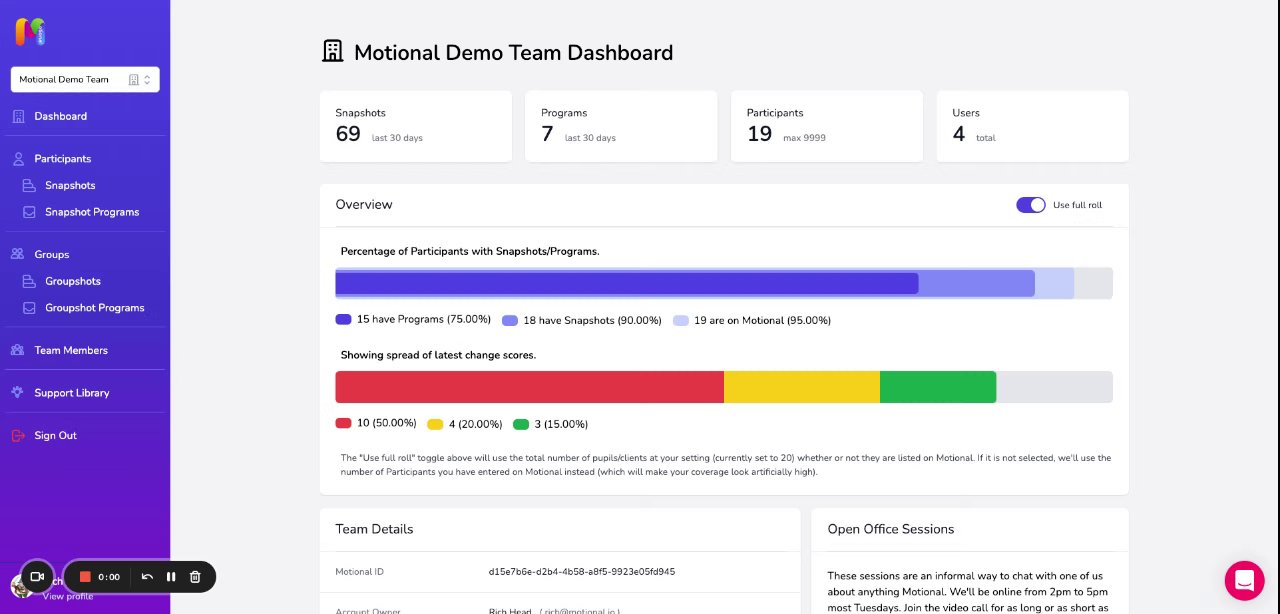Click the Dashboard building icon in the sidebar
The width and height of the screenshot is (1280, 614).
coord(19,116)
